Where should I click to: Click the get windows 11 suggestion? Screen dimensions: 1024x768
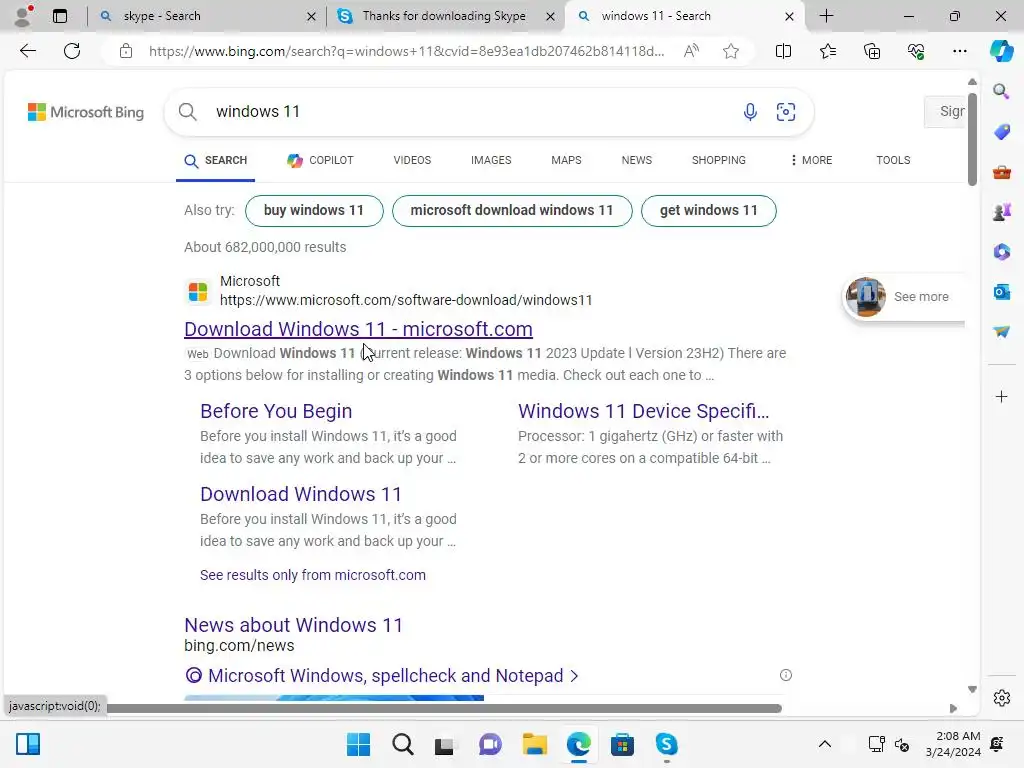click(x=709, y=210)
